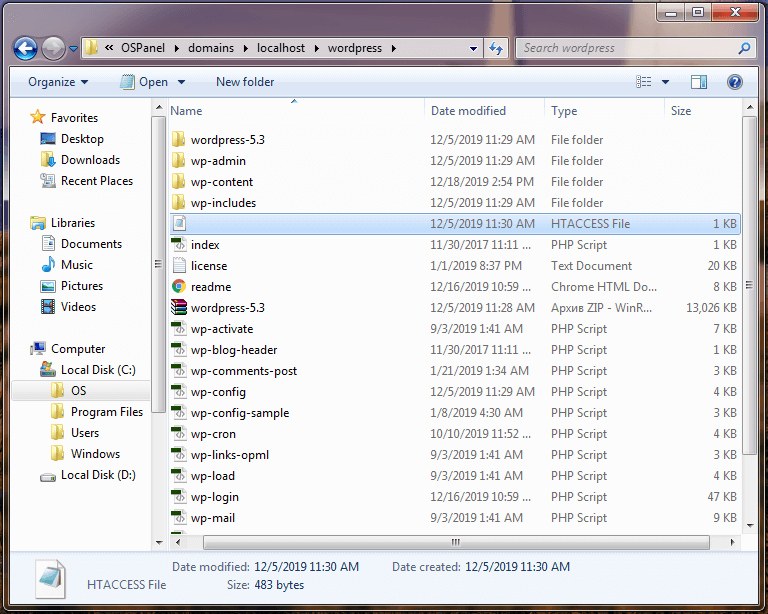Click the file list vertical scrollbar thumb
Screen dimensions: 768x614
[749, 285]
